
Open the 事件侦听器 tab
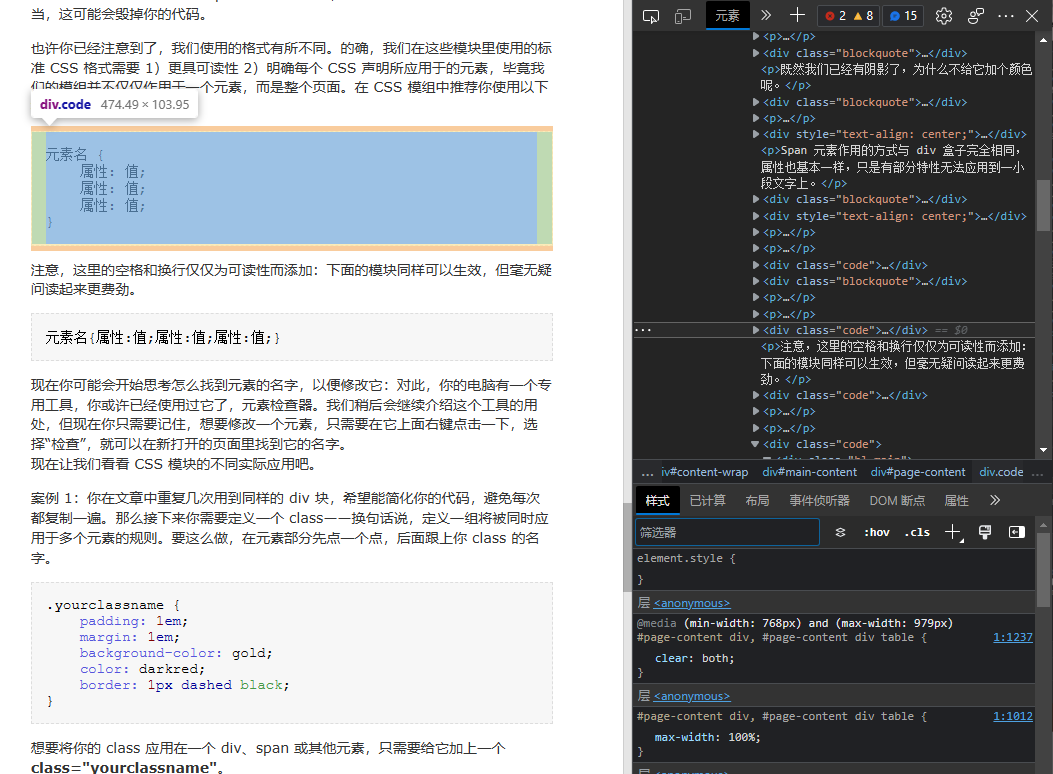click(819, 500)
